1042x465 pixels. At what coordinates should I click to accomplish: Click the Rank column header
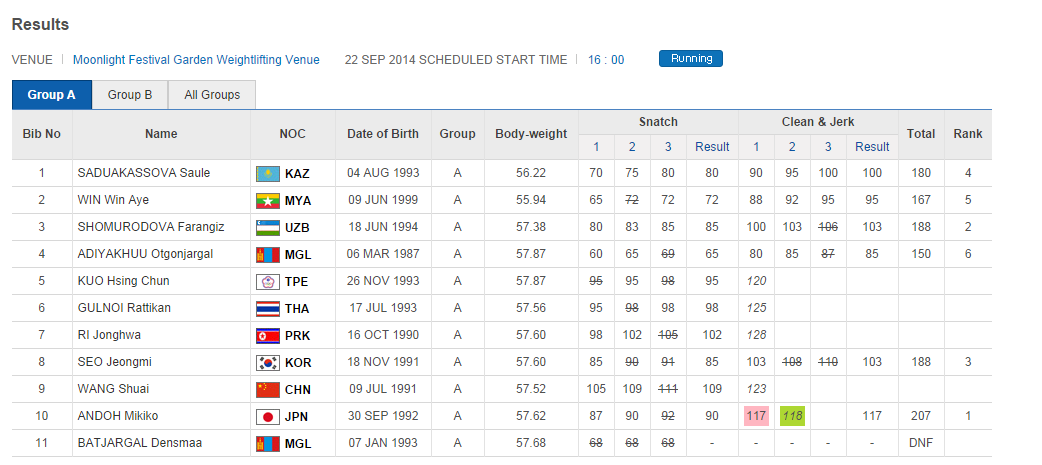(x=967, y=134)
